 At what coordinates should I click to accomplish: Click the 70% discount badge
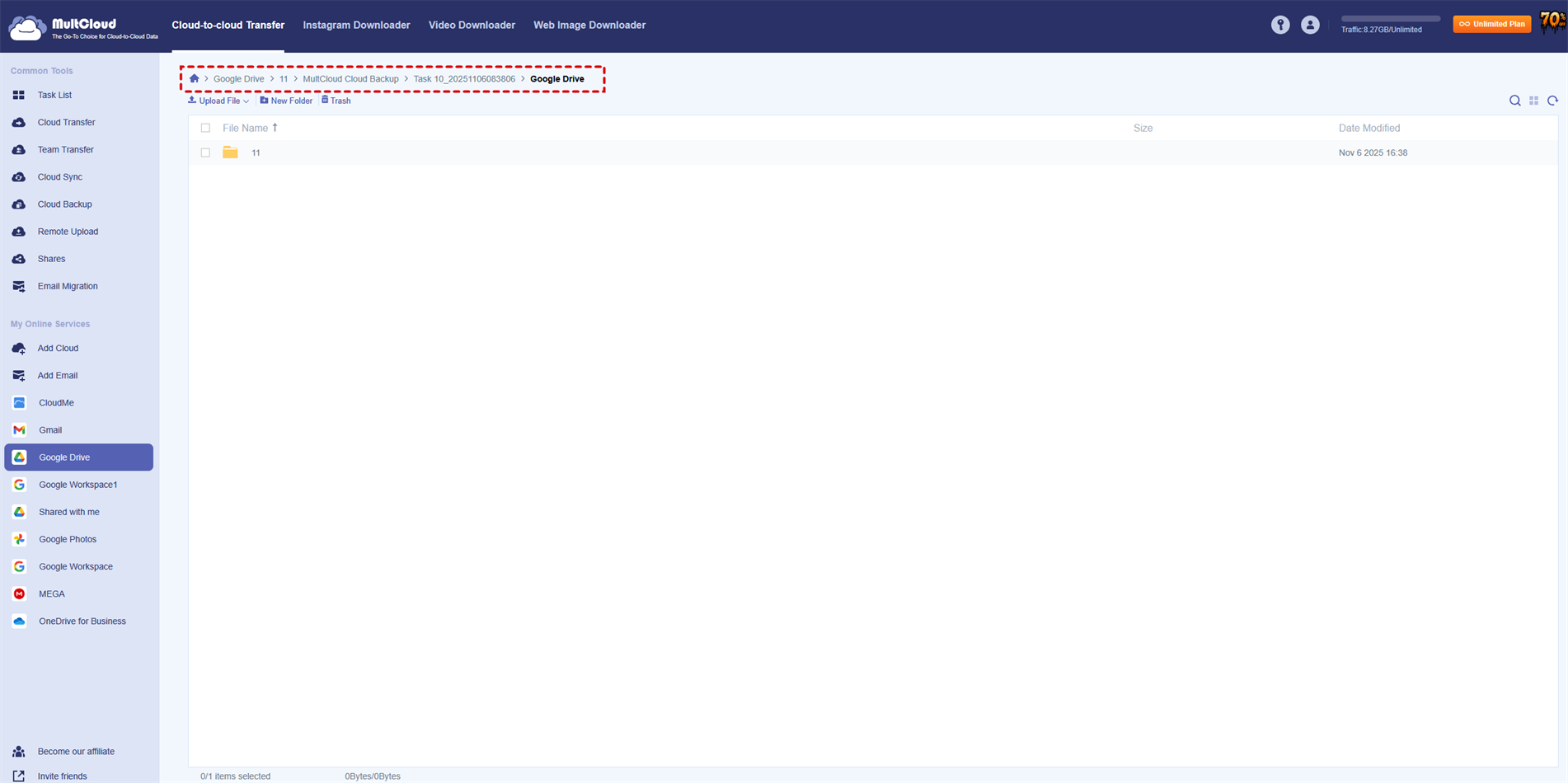(x=1552, y=22)
